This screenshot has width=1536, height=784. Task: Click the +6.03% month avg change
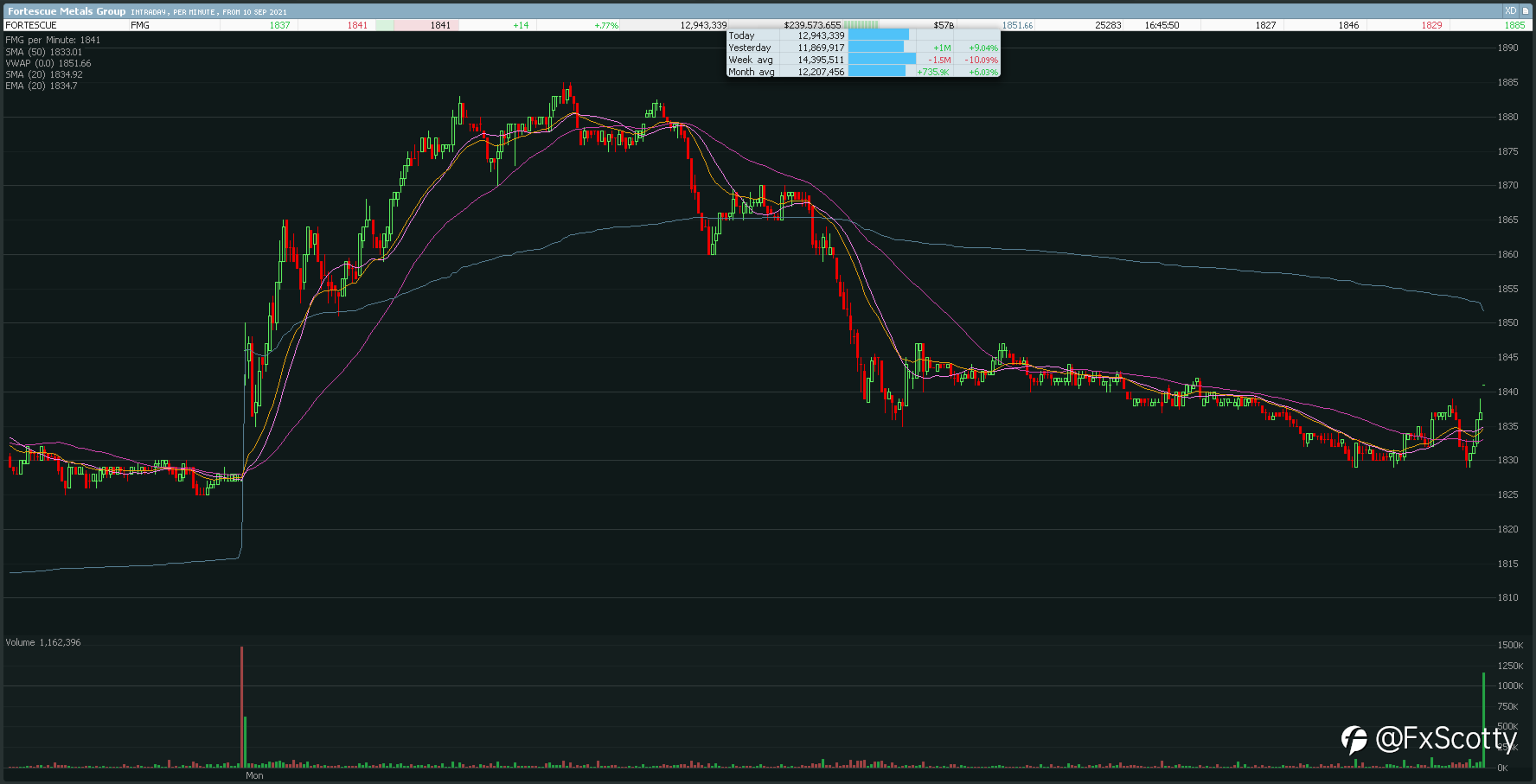983,73
